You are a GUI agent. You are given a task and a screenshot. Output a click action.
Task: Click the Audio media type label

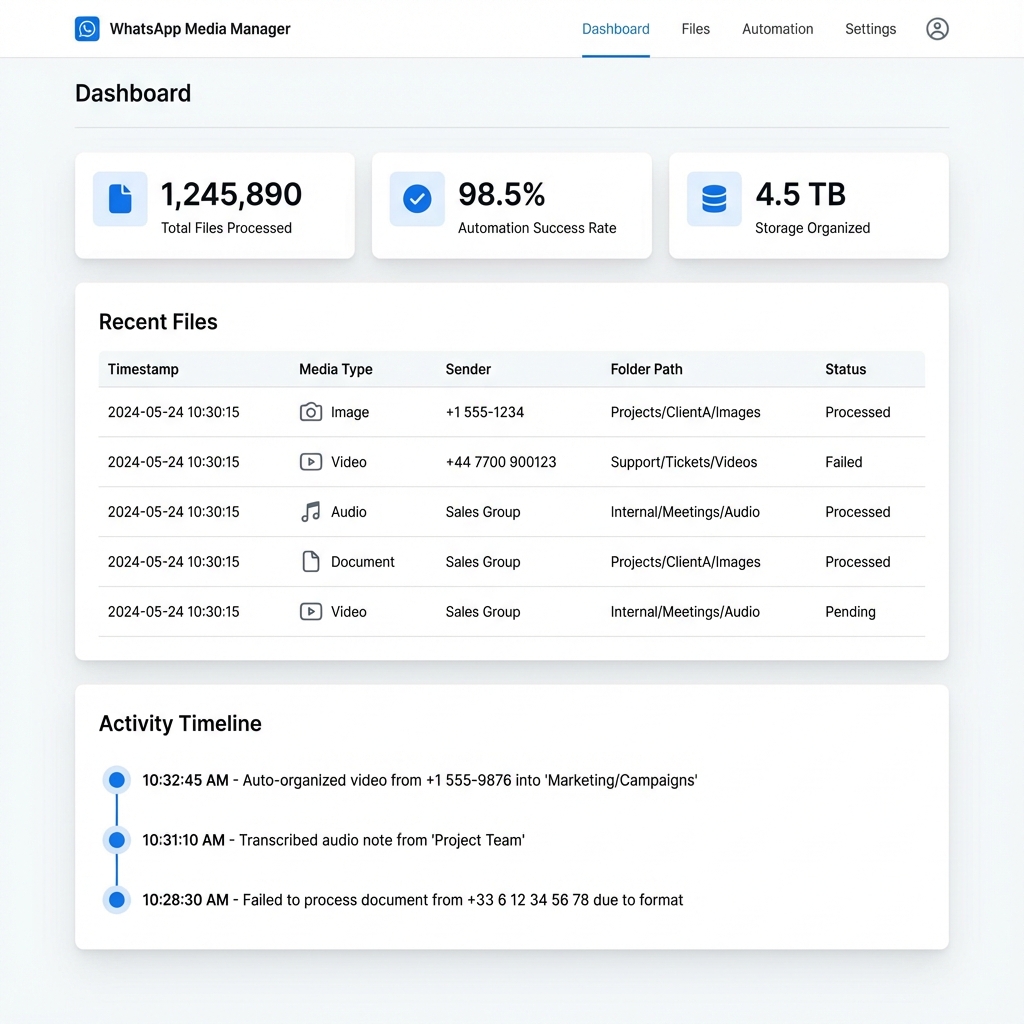tap(349, 512)
